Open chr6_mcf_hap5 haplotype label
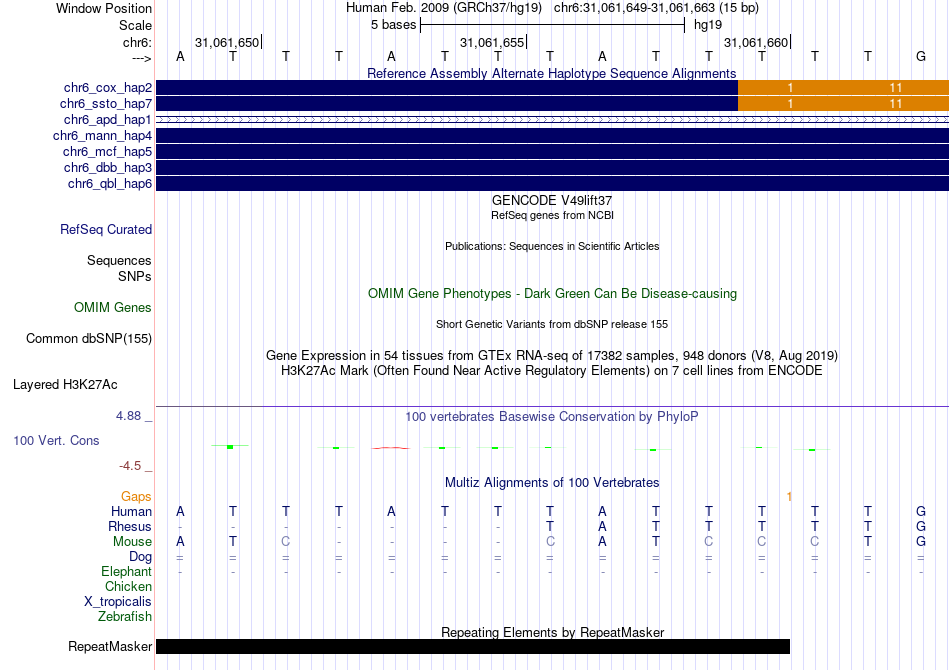The height and width of the screenshot is (670, 950). point(107,151)
